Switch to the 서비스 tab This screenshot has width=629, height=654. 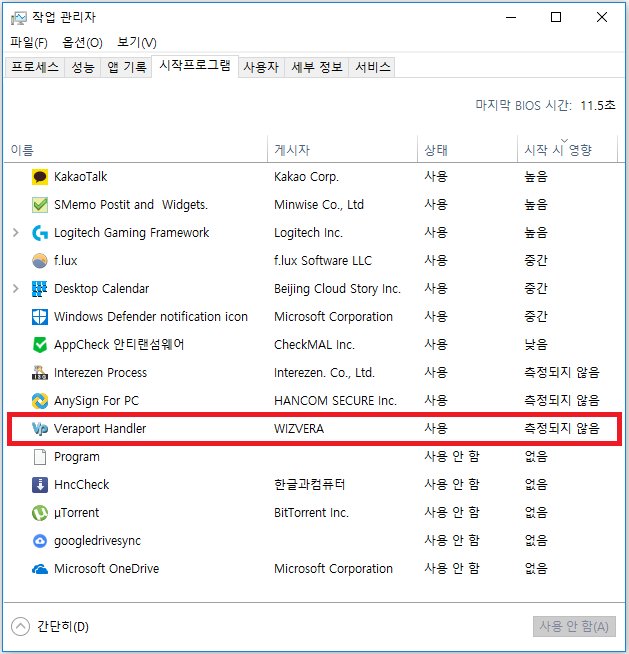pos(372,67)
